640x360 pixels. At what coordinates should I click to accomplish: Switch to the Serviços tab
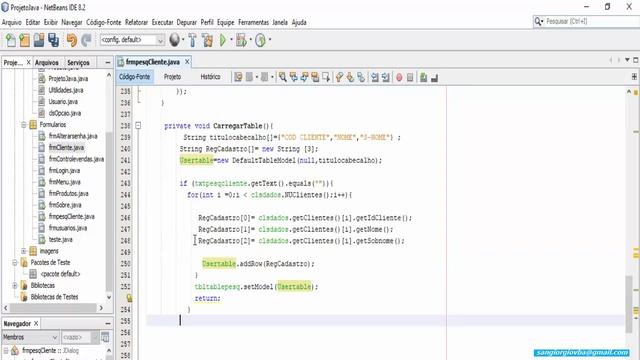(x=78, y=62)
